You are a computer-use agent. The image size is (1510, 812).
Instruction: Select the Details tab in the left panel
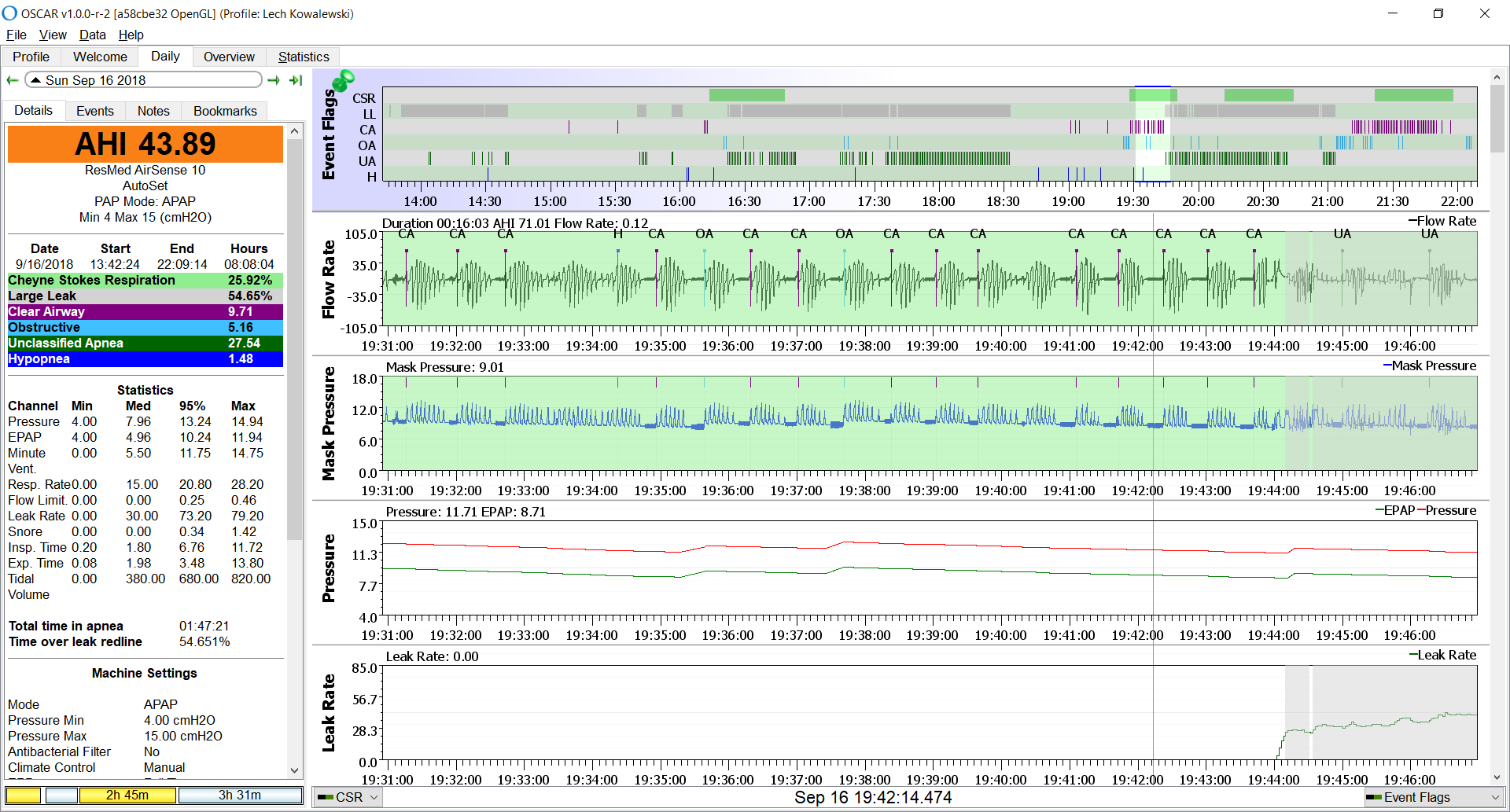(33, 110)
